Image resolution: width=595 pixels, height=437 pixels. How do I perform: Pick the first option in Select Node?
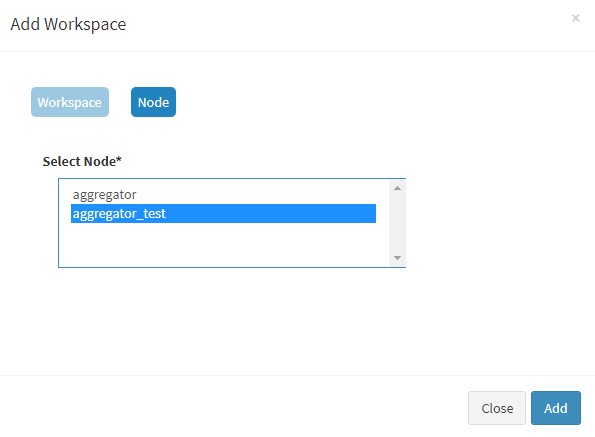(x=223, y=195)
